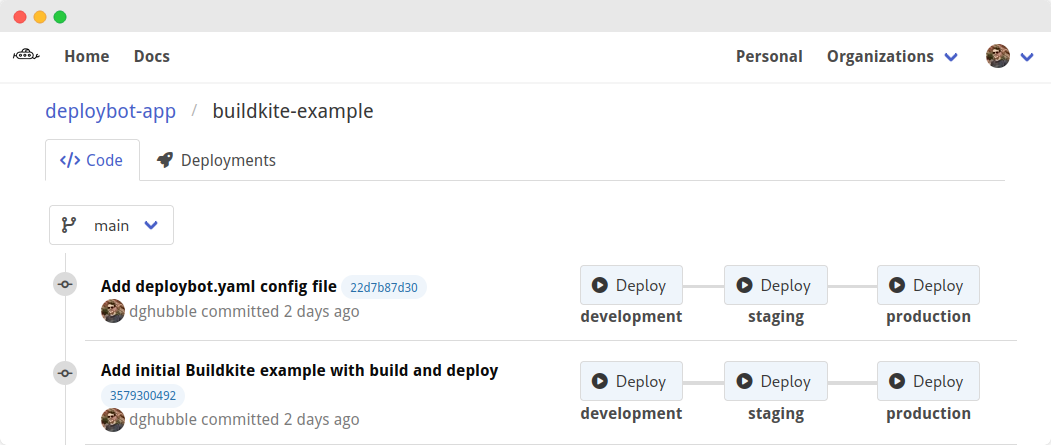Click the user avatar in header
The height and width of the screenshot is (445, 1051).
pyautogui.click(x=997, y=56)
